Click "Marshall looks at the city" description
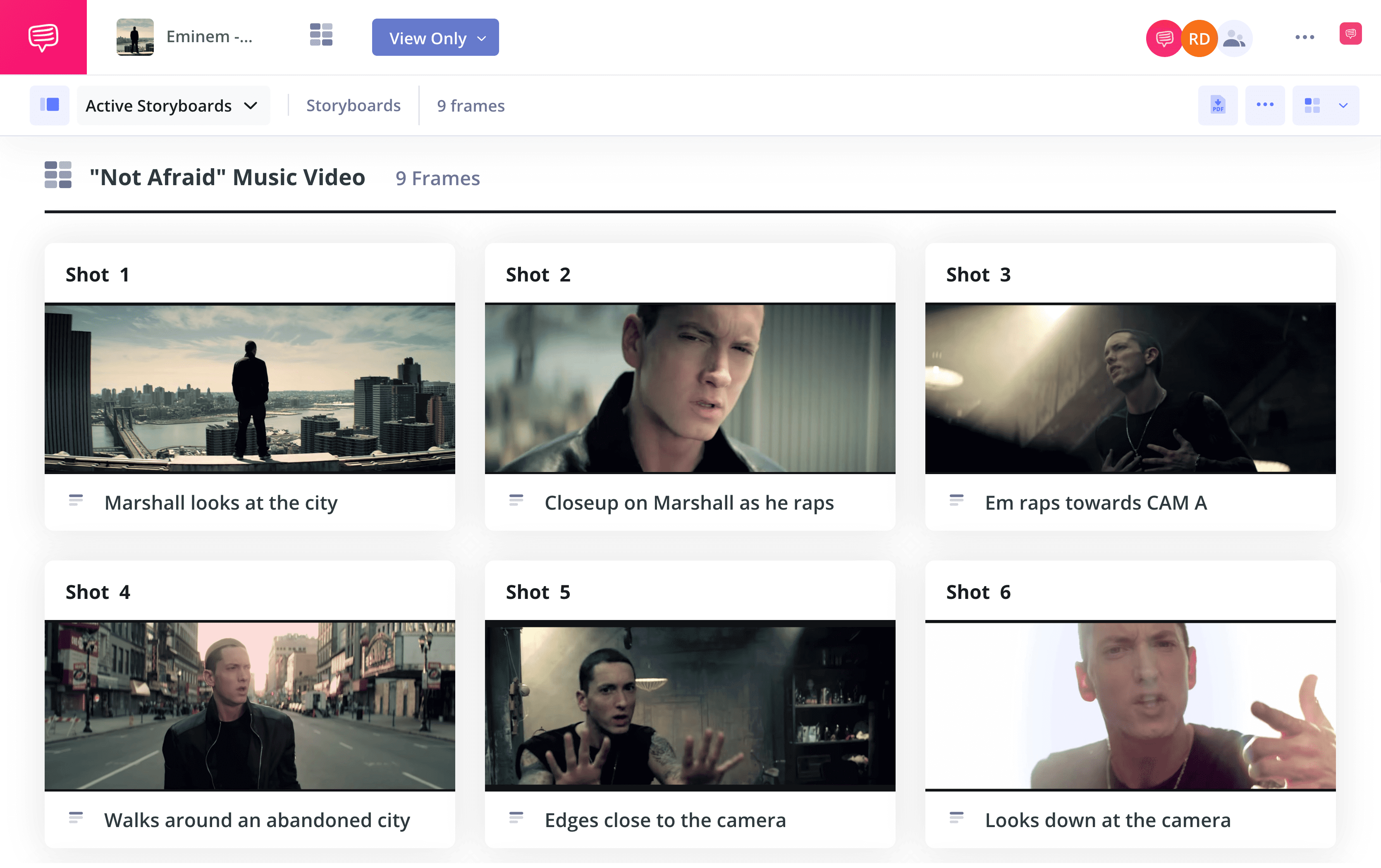This screenshot has width=1381, height=868. click(221, 503)
